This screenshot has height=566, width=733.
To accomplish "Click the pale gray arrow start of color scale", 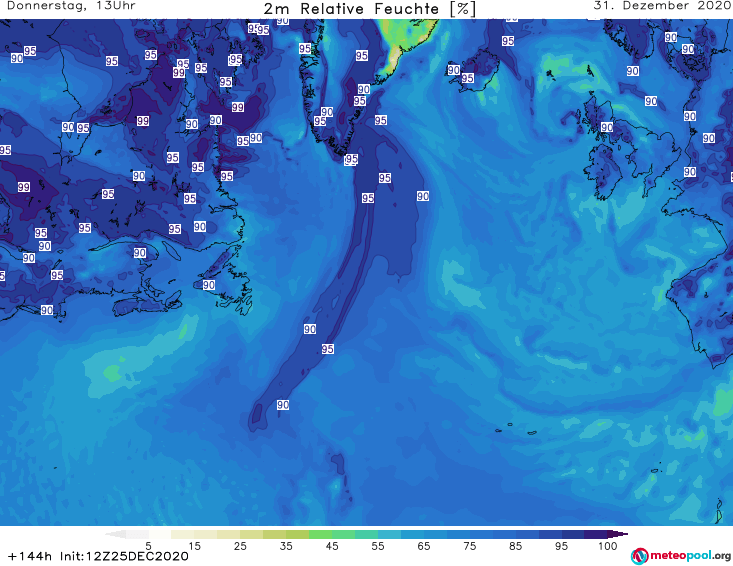I will pos(115,534).
